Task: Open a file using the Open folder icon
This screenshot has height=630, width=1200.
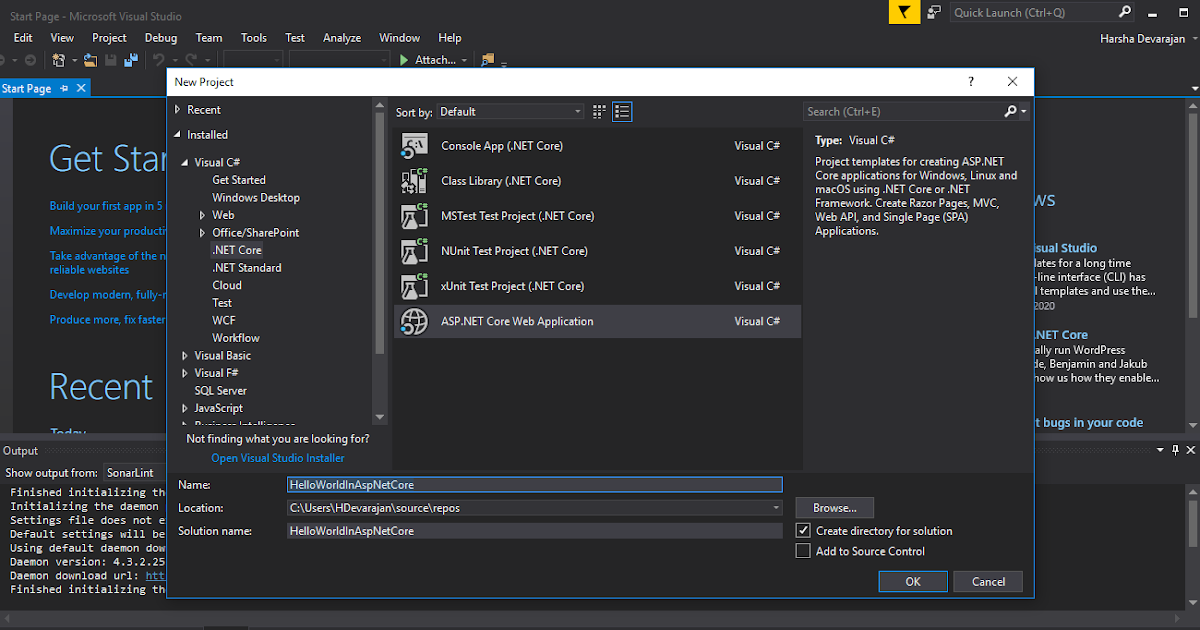Action: (89, 60)
